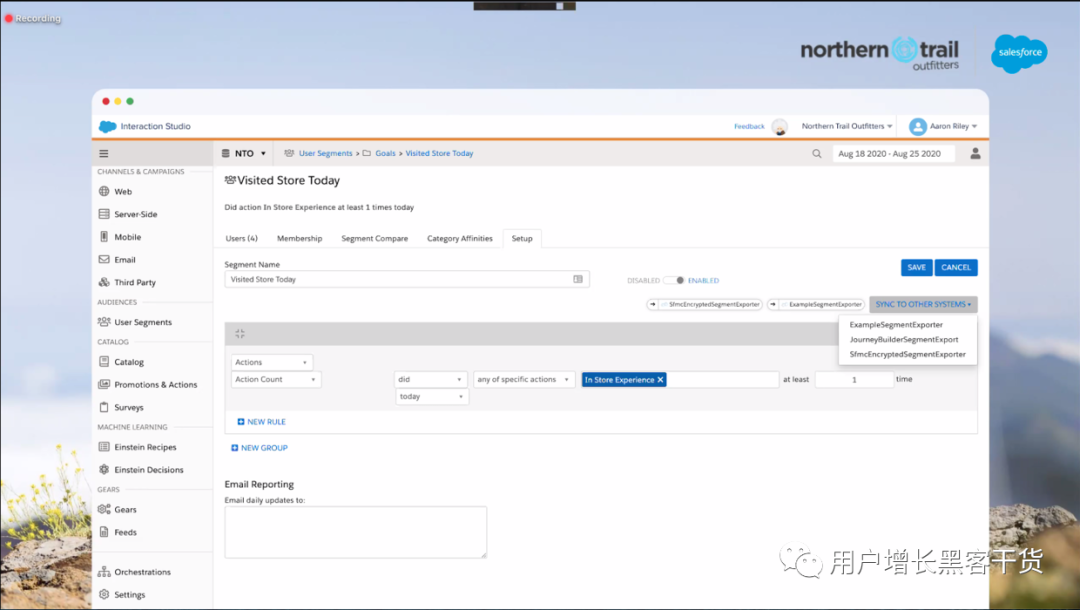Click the 'at least' count field
The width and height of the screenshot is (1080, 610).
[x=854, y=379]
